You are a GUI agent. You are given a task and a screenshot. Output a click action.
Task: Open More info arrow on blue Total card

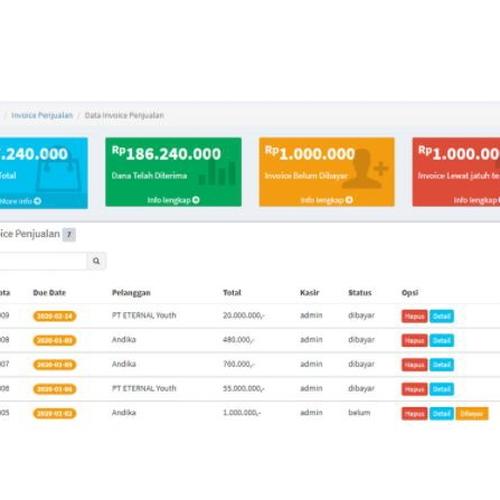pos(37,201)
